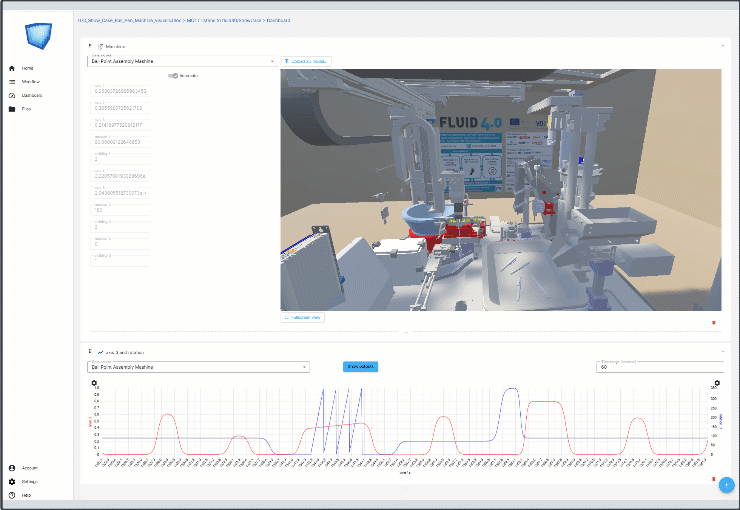Collapse the top 3D panel using corner chevron

point(722,46)
